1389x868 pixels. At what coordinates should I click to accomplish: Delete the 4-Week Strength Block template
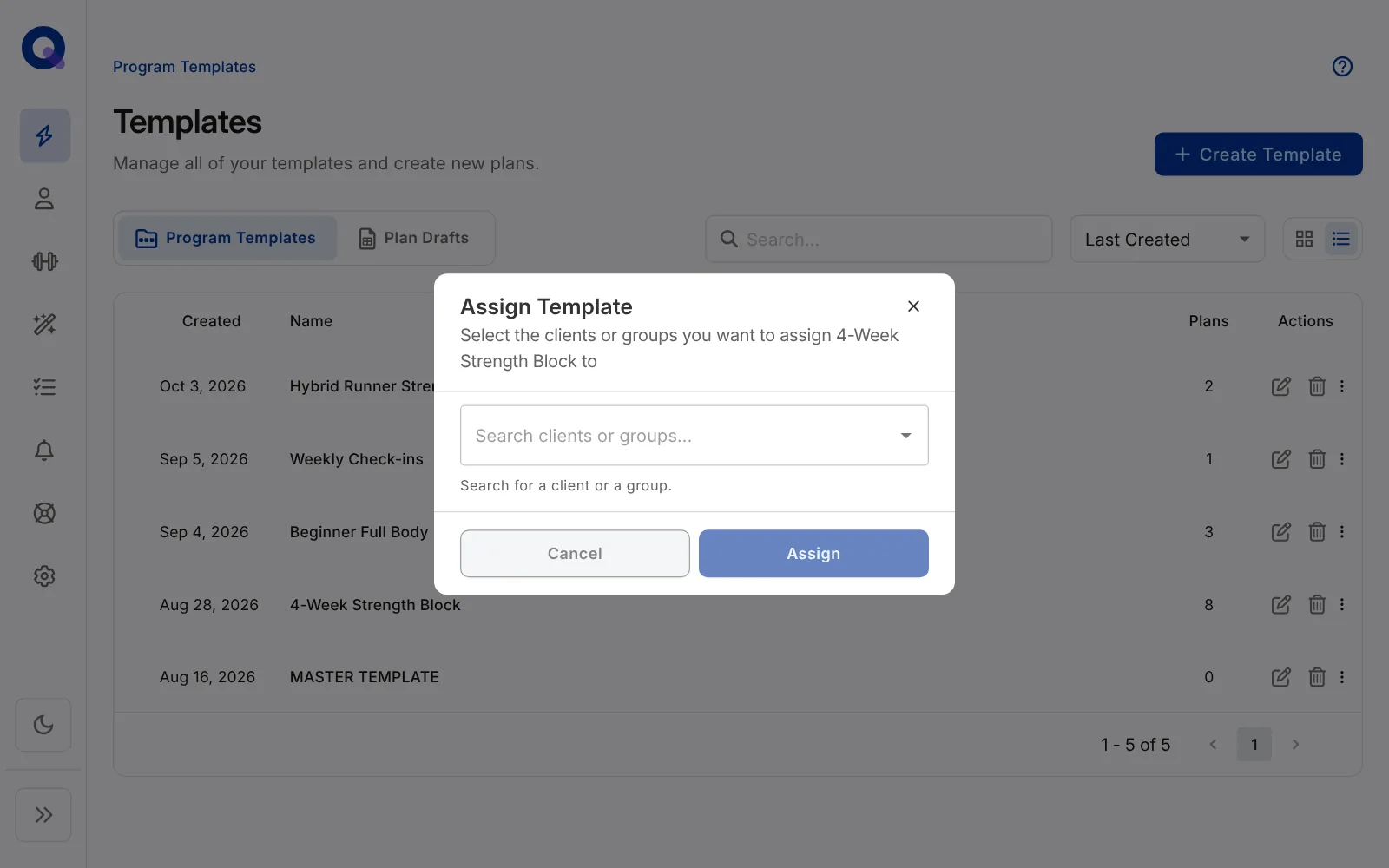tap(1317, 605)
